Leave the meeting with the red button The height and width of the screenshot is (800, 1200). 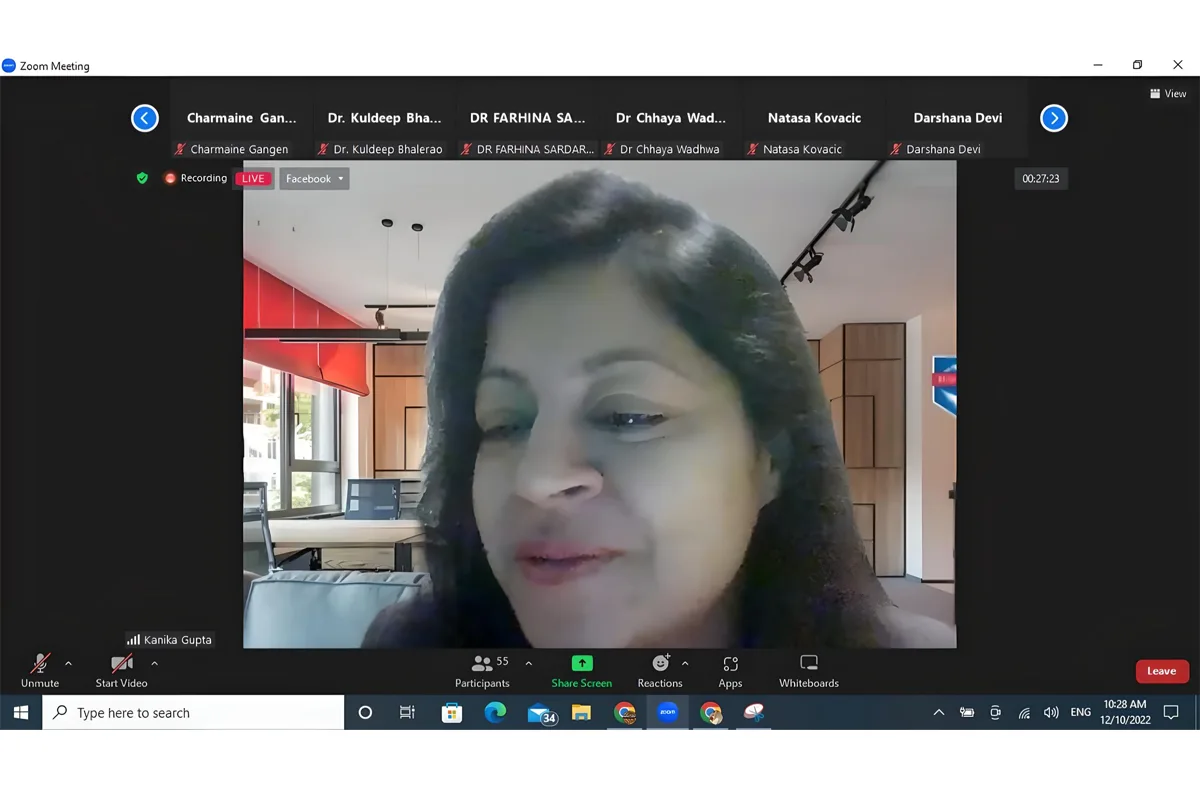pos(1161,671)
